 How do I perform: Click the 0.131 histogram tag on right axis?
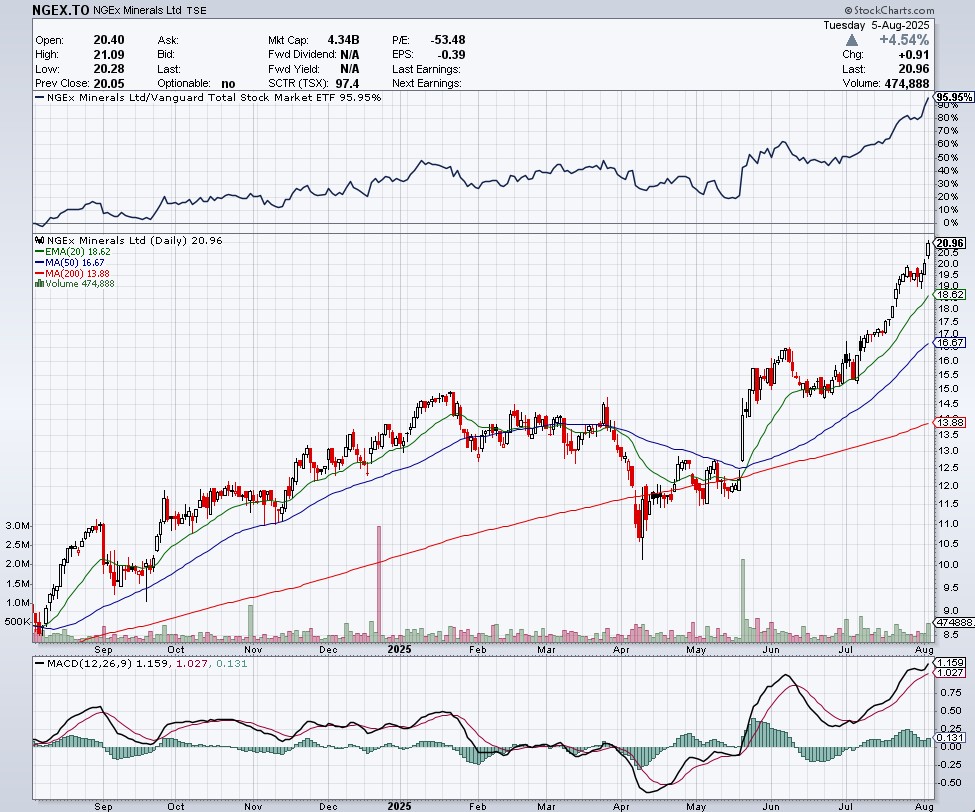click(950, 737)
